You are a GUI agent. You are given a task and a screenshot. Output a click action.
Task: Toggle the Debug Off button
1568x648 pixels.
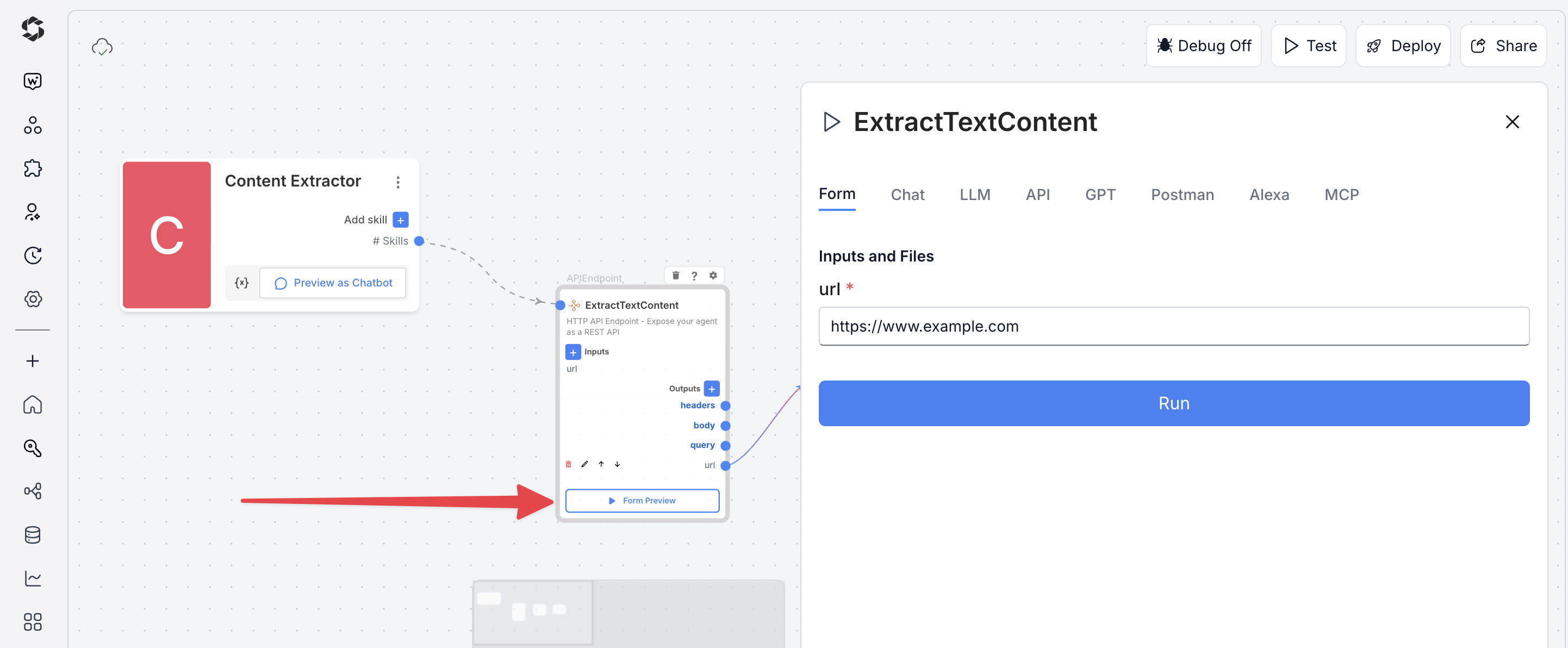[1203, 46]
